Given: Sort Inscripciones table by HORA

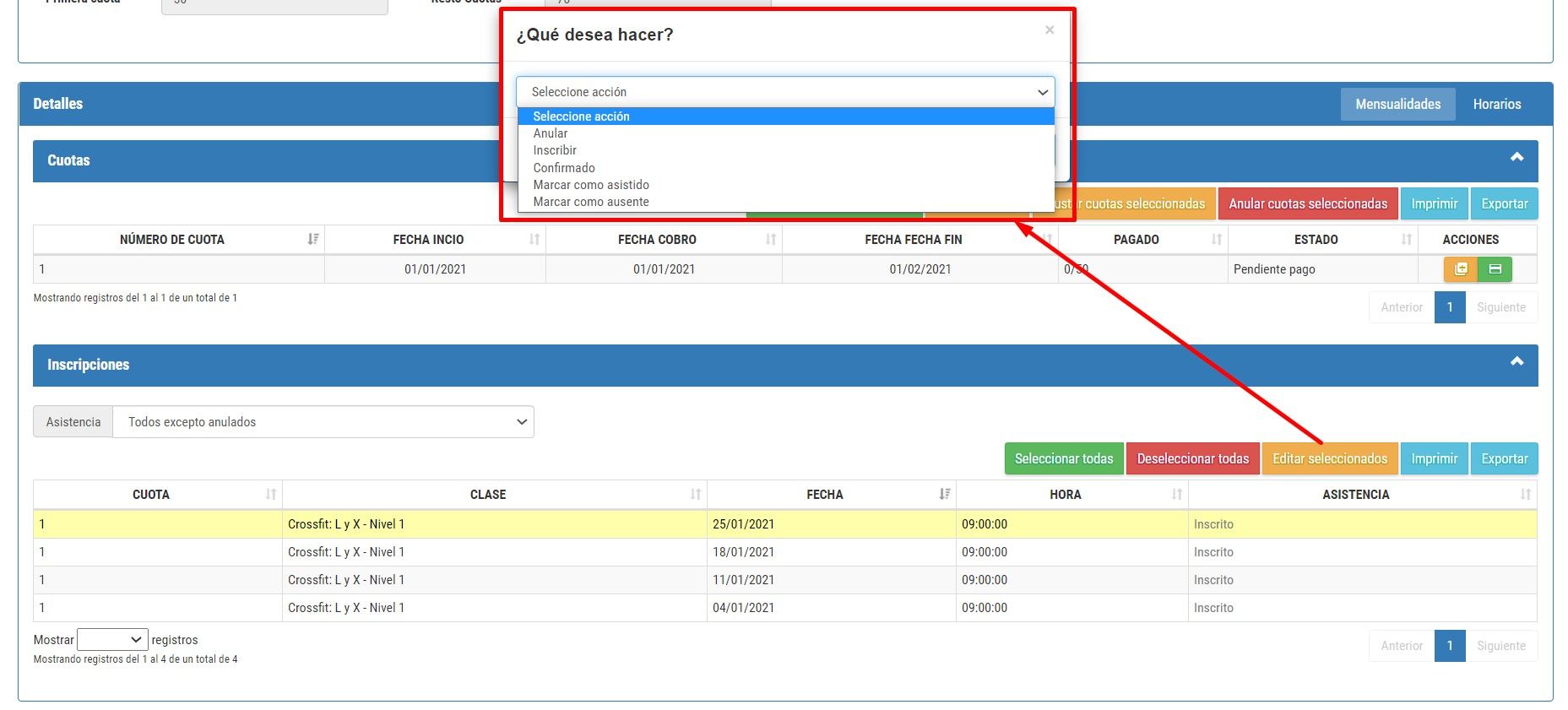Looking at the screenshot, I should pyautogui.click(x=1072, y=495).
